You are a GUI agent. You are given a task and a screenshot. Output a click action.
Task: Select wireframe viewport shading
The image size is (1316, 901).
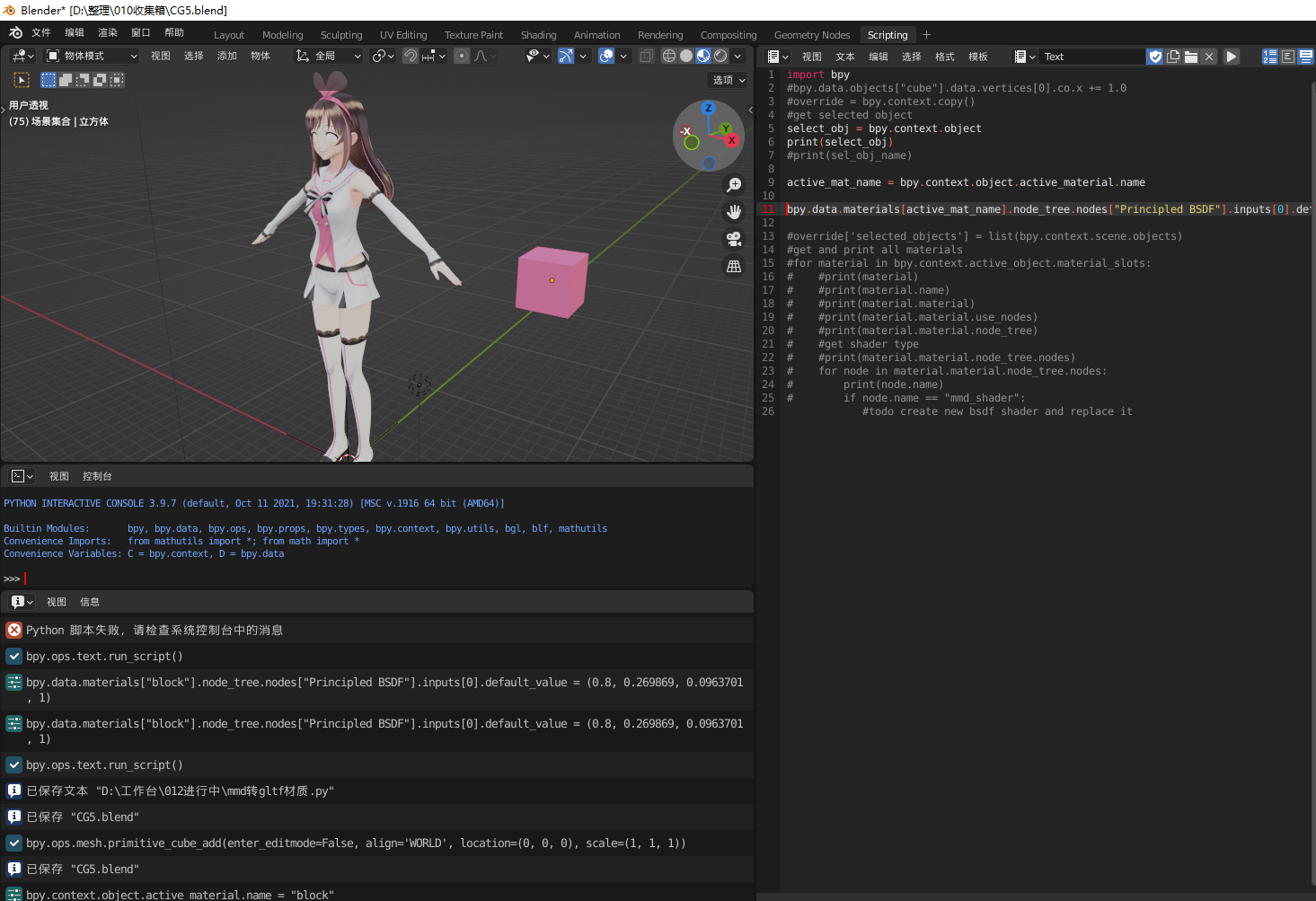[x=669, y=56]
